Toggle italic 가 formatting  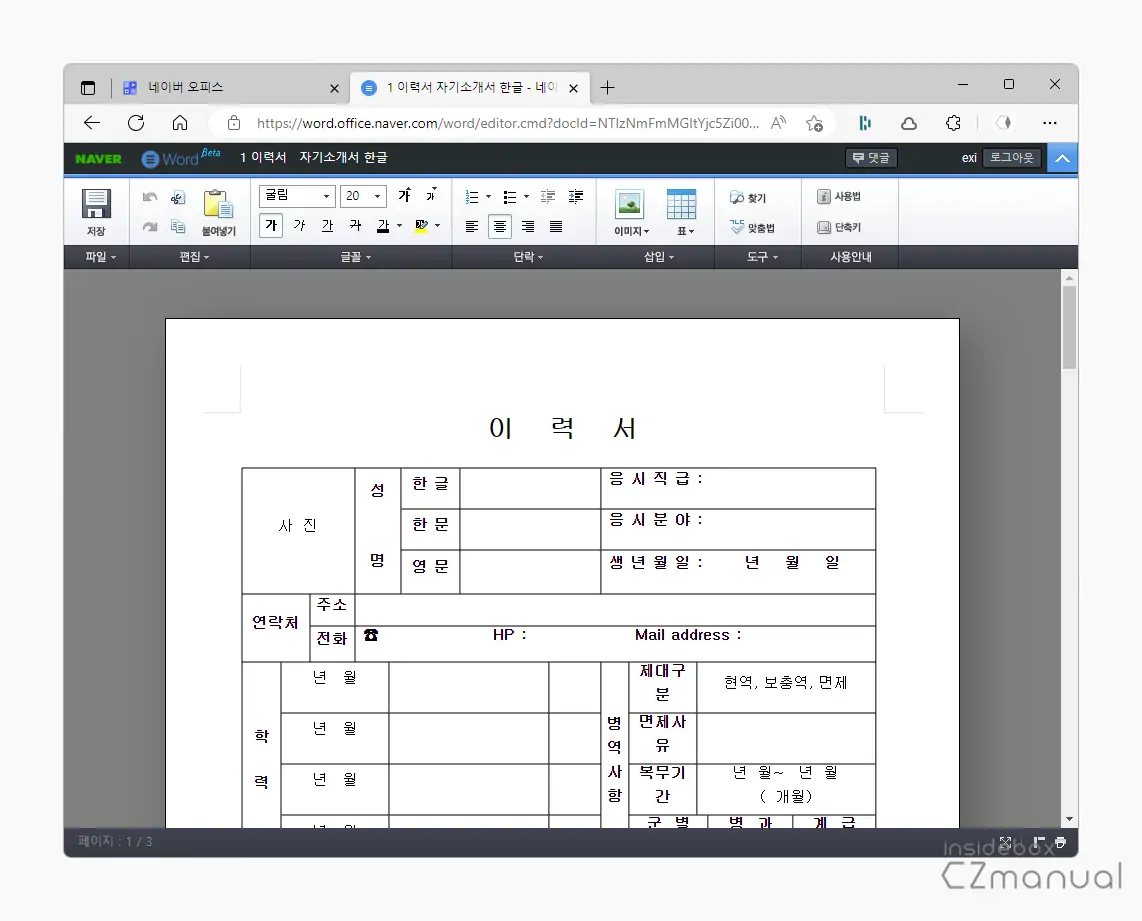point(299,225)
